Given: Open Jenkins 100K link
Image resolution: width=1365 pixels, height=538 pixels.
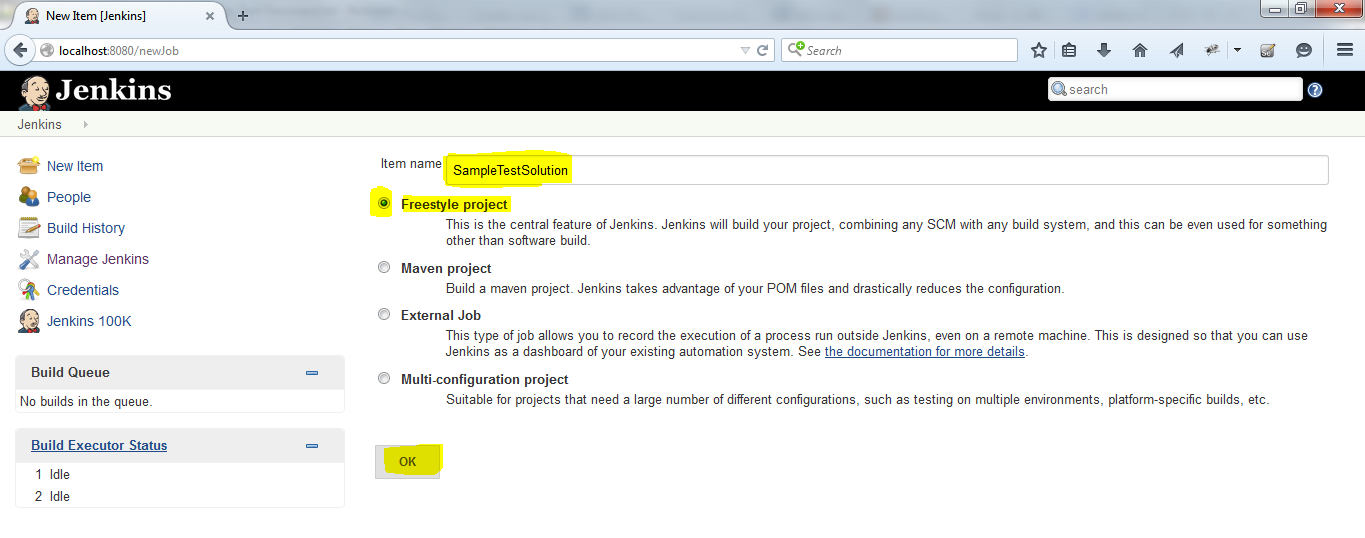Looking at the screenshot, I should point(89,321).
